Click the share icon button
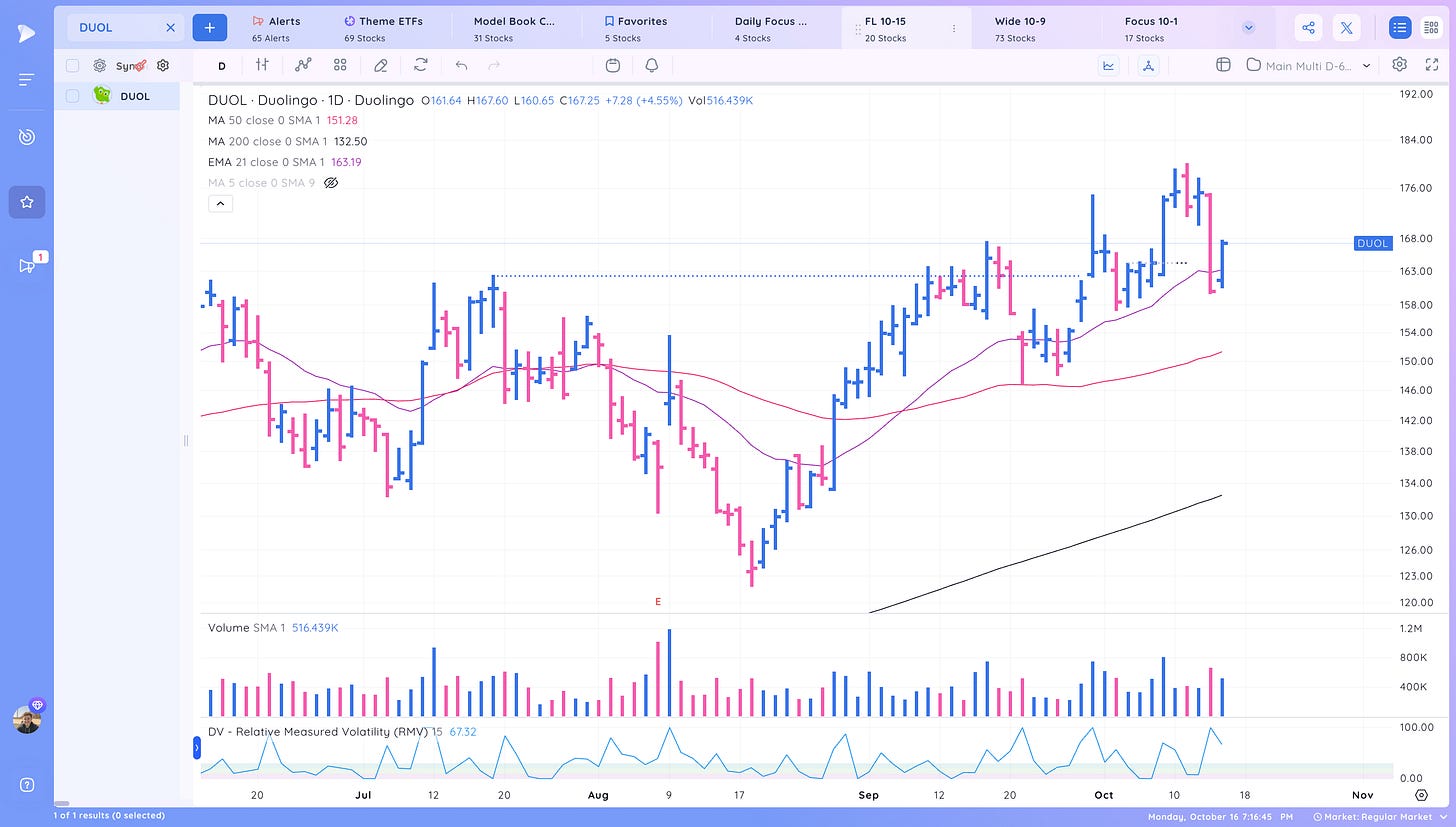Viewport: 1456px width, 827px height. point(1309,28)
